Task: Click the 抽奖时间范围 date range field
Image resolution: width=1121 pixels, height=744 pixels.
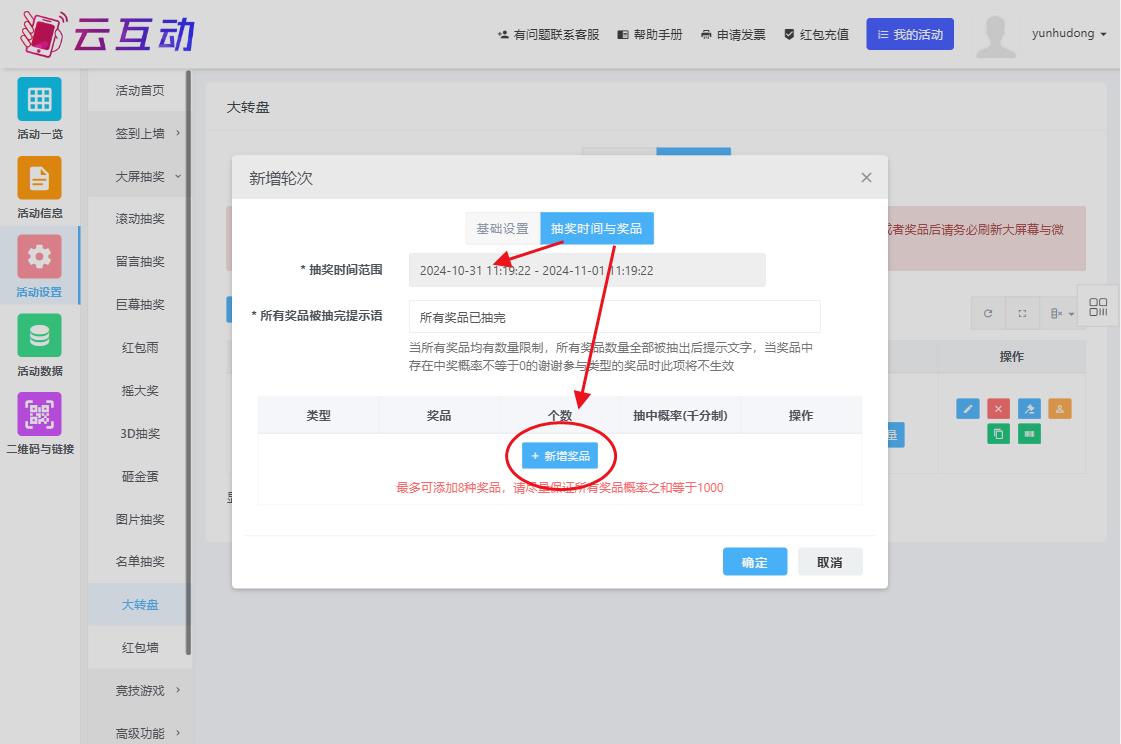Action: coord(587,270)
